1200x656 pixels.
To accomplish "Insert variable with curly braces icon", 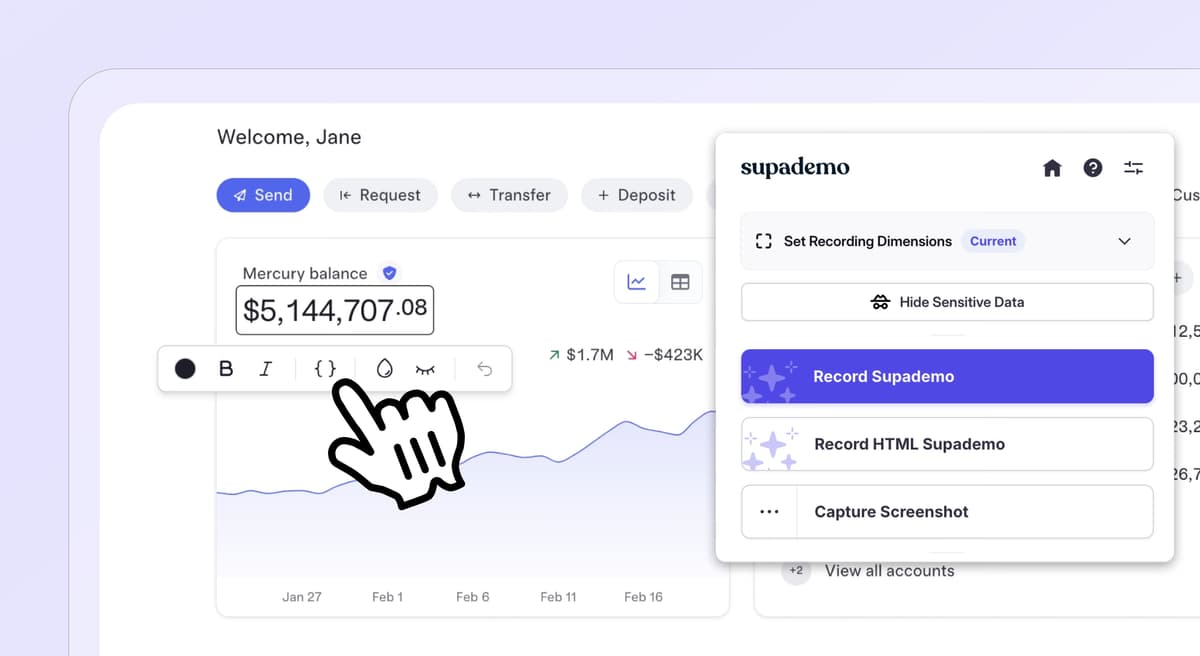I will coord(325,369).
